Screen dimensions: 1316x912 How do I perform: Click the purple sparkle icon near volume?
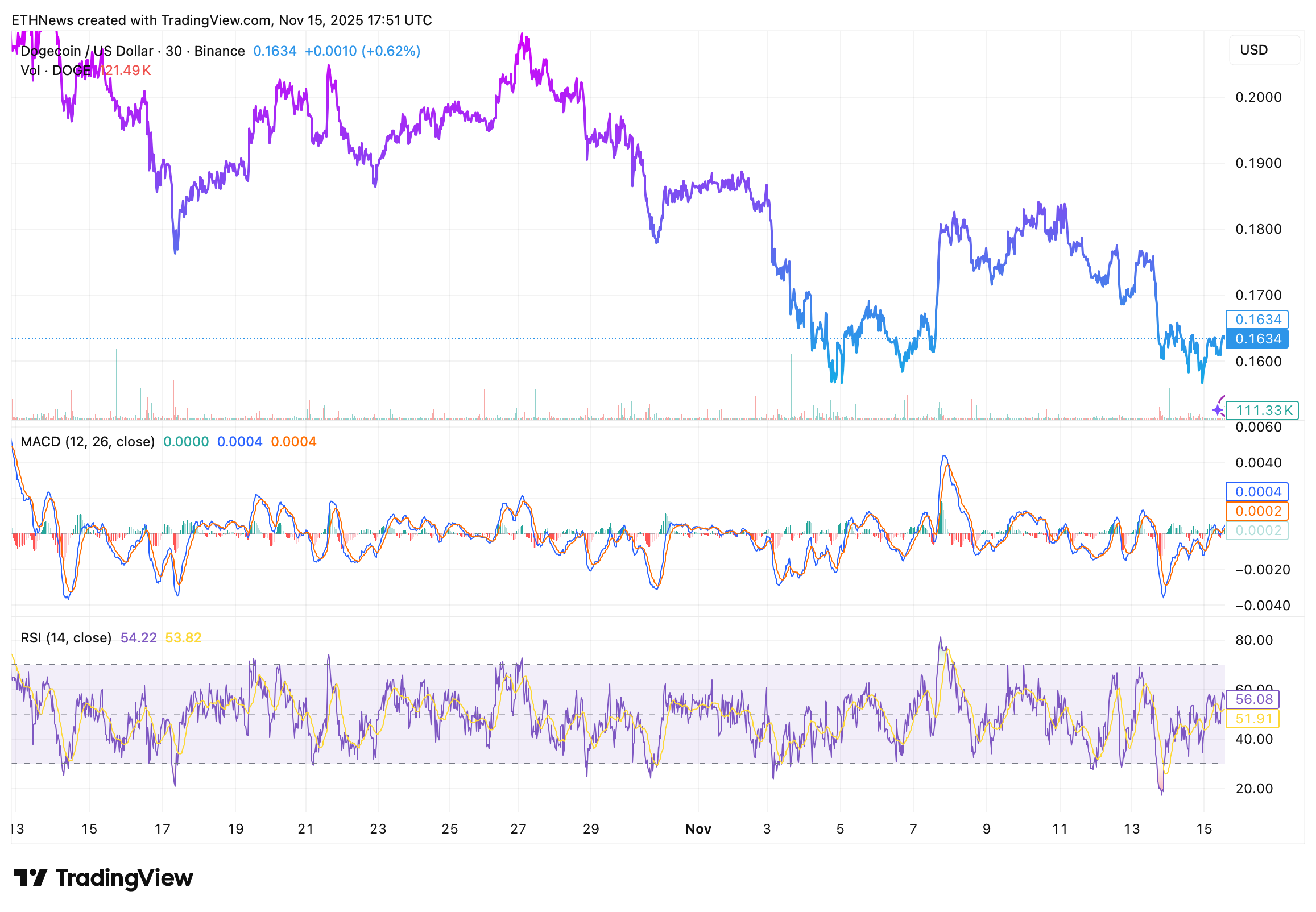coord(1218,410)
